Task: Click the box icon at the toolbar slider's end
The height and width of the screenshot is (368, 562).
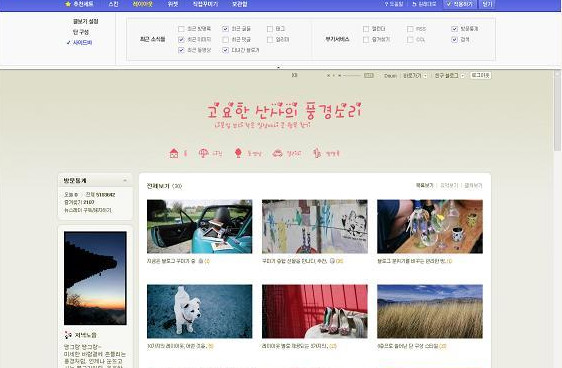Action: pos(369,76)
